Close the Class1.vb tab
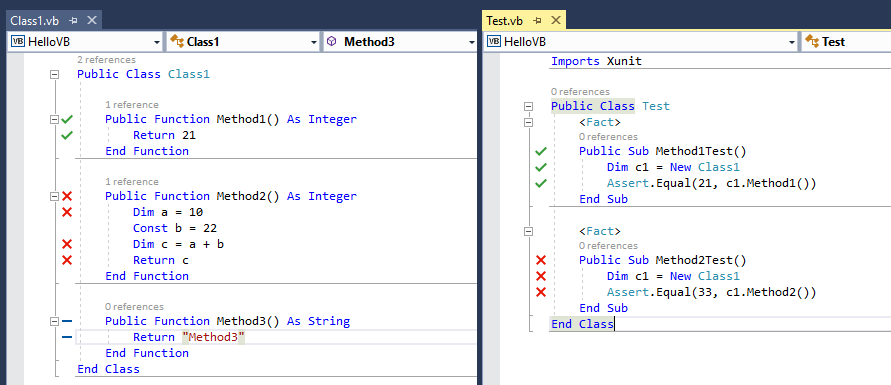This screenshot has height=385, width=891. (x=92, y=21)
